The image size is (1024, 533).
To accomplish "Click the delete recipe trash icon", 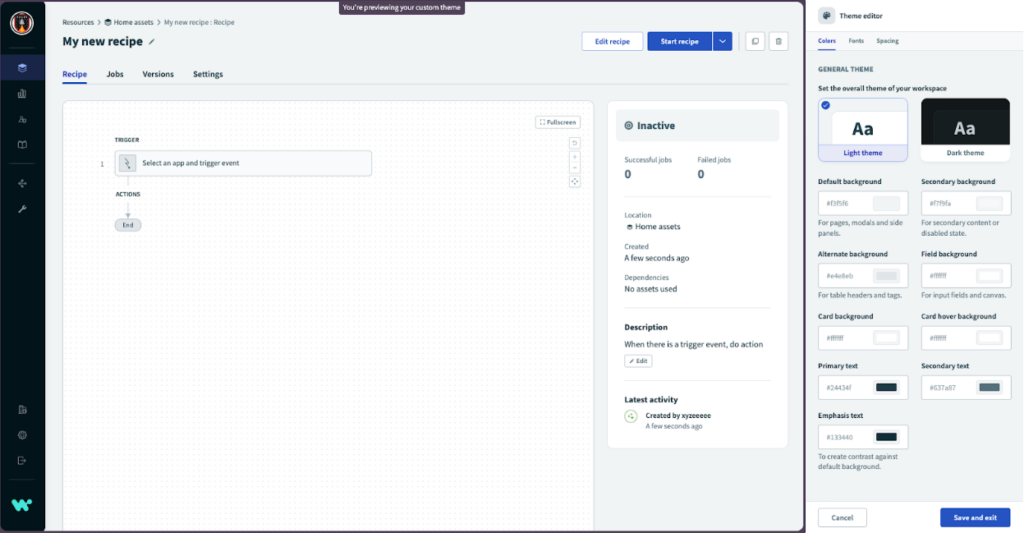I will pos(778,41).
